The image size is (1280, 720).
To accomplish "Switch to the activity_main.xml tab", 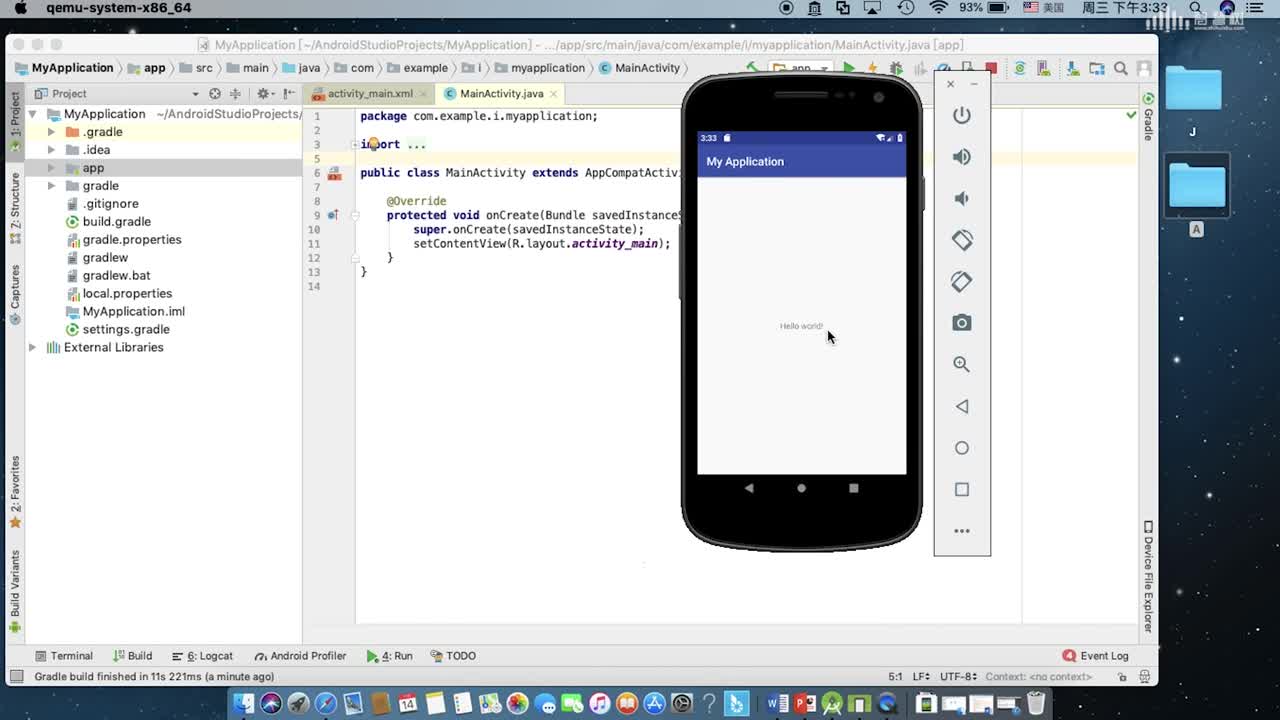I will pos(370,93).
